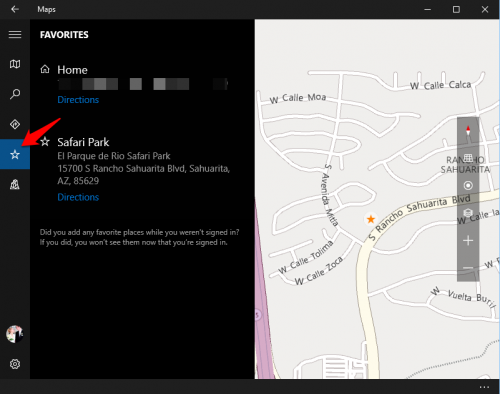Zoom in with the plus button
Image resolution: width=500 pixels, height=394 pixels.
pyautogui.click(x=468, y=240)
